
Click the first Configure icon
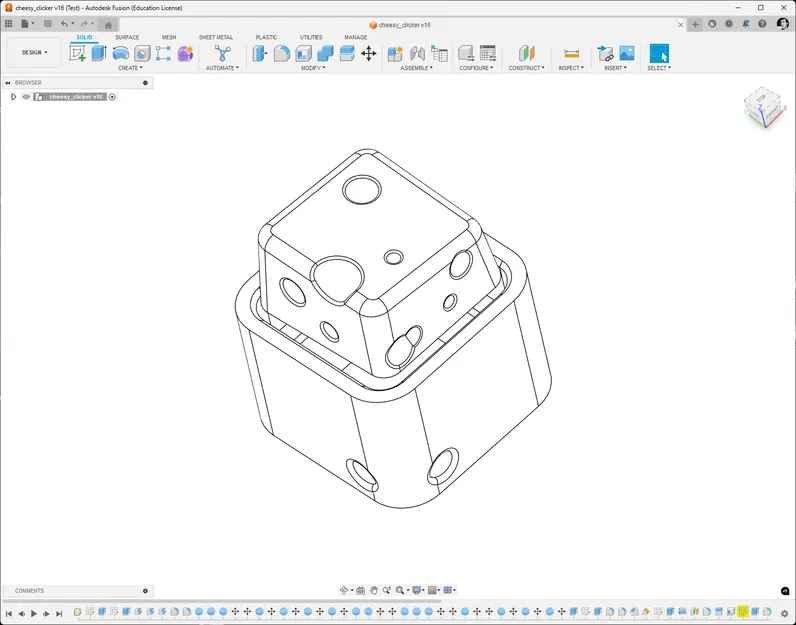click(466, 53)
